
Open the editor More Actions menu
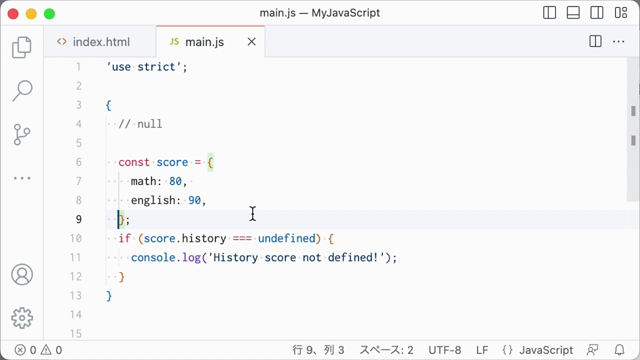pyautogui.click(x=618, y=41)
